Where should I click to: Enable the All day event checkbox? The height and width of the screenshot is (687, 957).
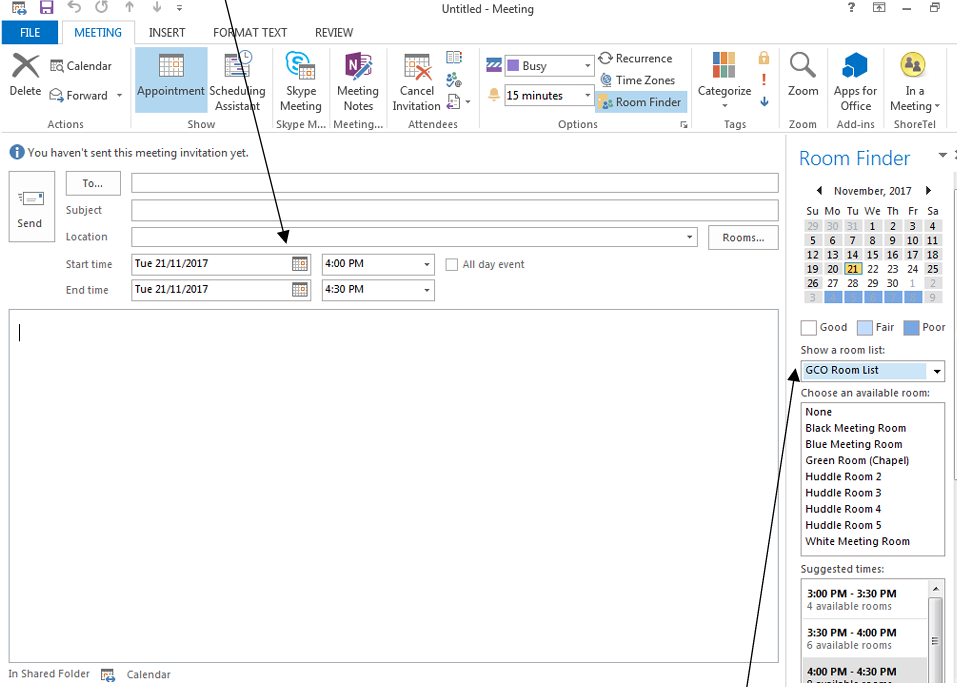click(x=452, y=265)
